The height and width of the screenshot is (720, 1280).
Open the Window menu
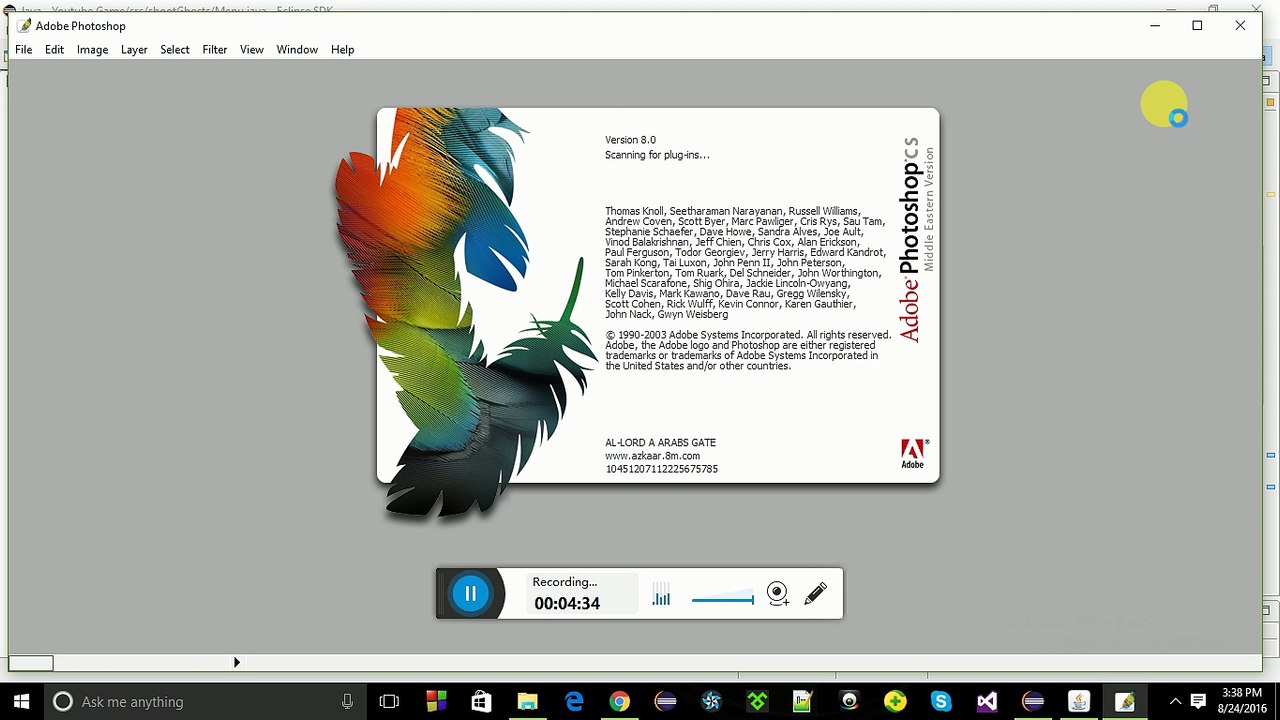(297, 49)
